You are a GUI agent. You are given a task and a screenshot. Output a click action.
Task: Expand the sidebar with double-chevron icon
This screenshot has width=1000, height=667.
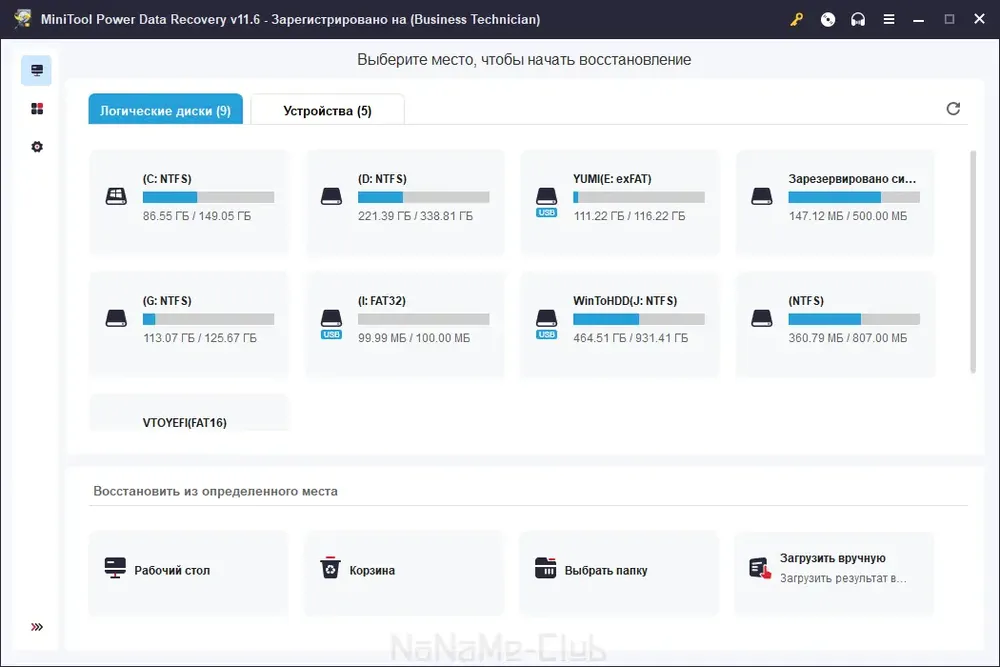[x=37, y=627]
